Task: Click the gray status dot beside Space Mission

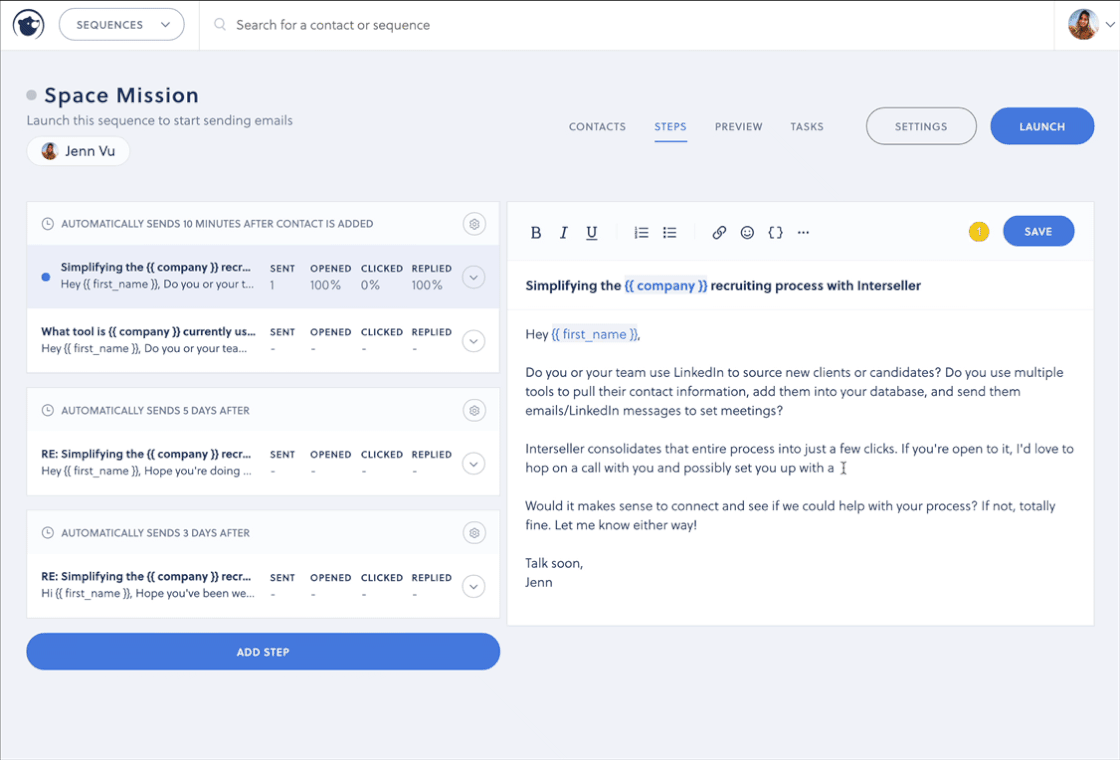Action: click(31, 95)
